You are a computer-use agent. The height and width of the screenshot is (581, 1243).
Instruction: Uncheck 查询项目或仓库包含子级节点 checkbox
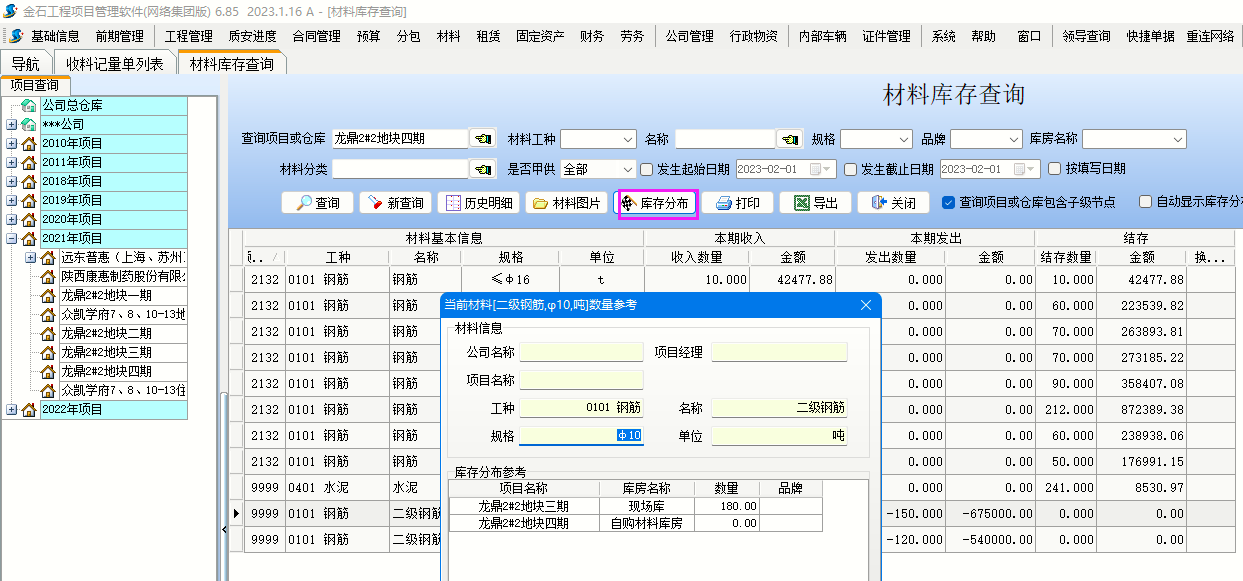click(x=949, y=202)
